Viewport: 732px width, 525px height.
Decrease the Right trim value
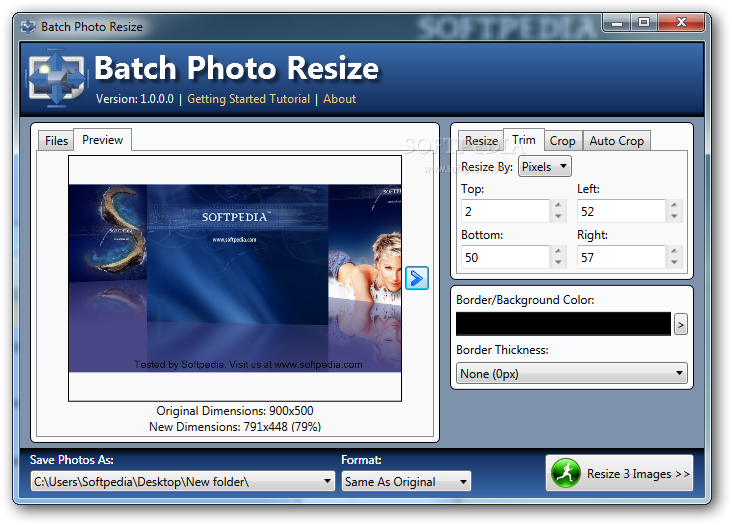(674, 263)
